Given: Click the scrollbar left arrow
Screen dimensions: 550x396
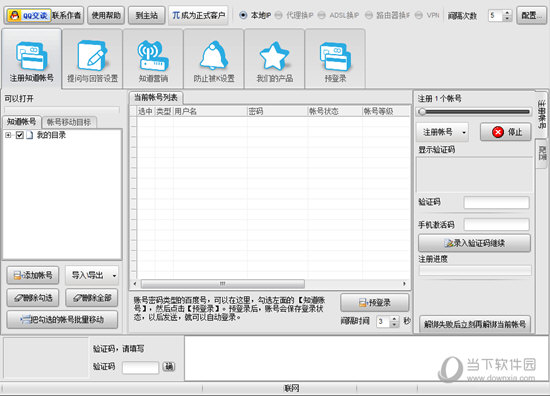Looking at the screenshot, I should [x=135, y=283].
